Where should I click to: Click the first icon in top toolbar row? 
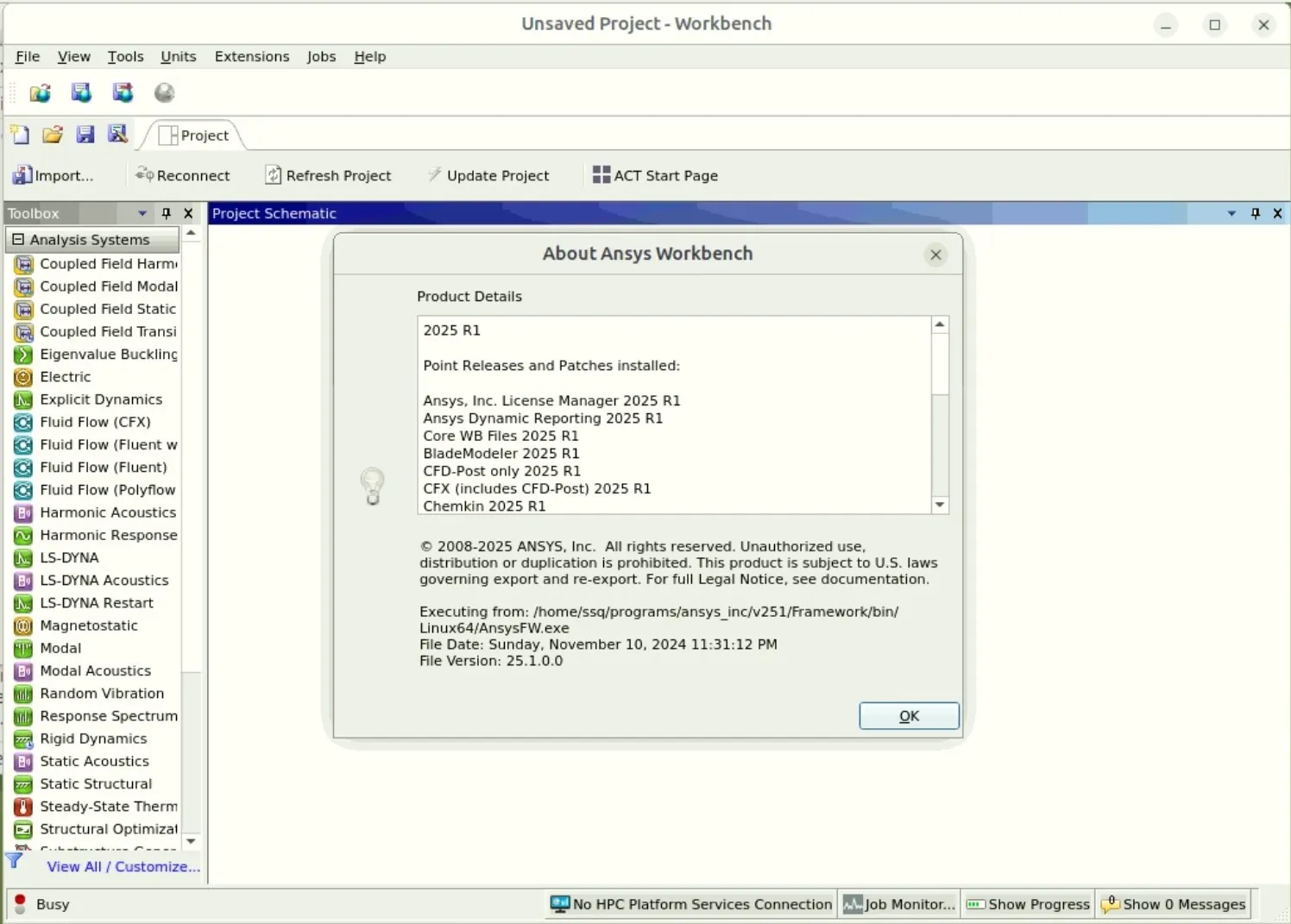coord(41,93)
